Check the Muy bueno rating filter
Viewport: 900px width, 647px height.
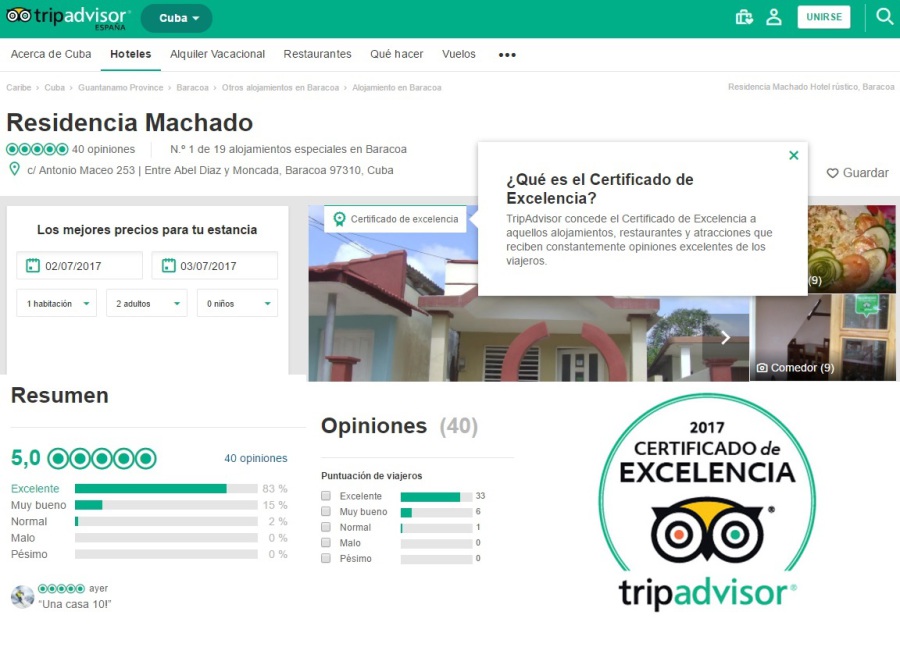click(326, 512)
